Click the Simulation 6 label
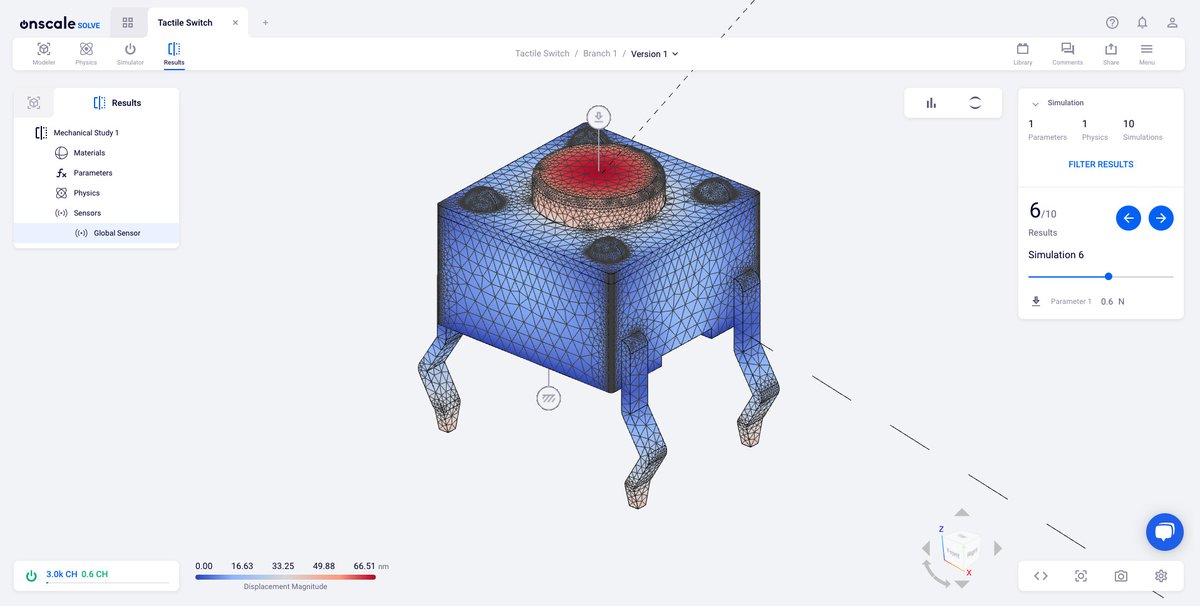The image size is (1200, 606). (1054, 255)
